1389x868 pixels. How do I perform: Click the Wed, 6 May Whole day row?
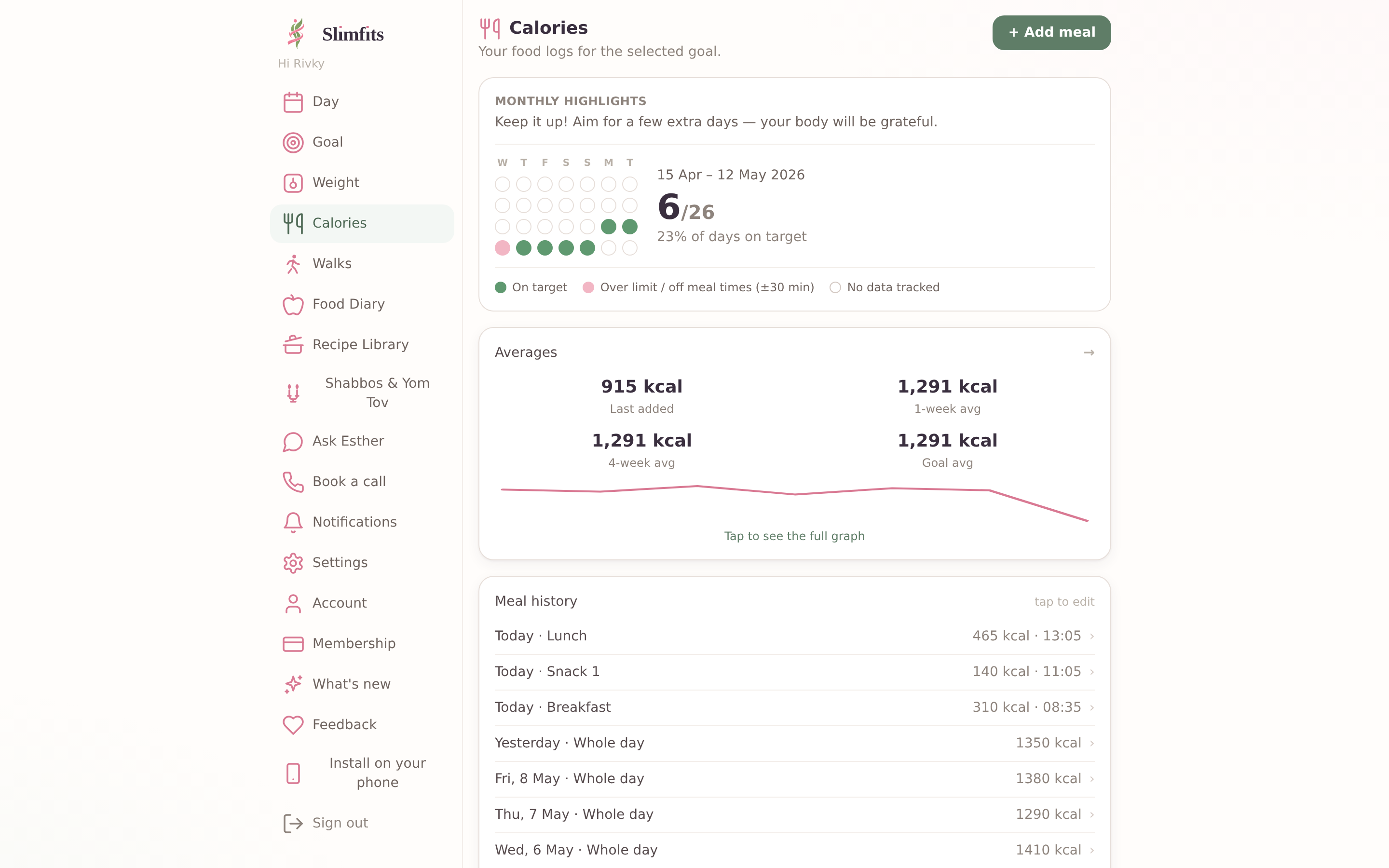tap(794, 850)
